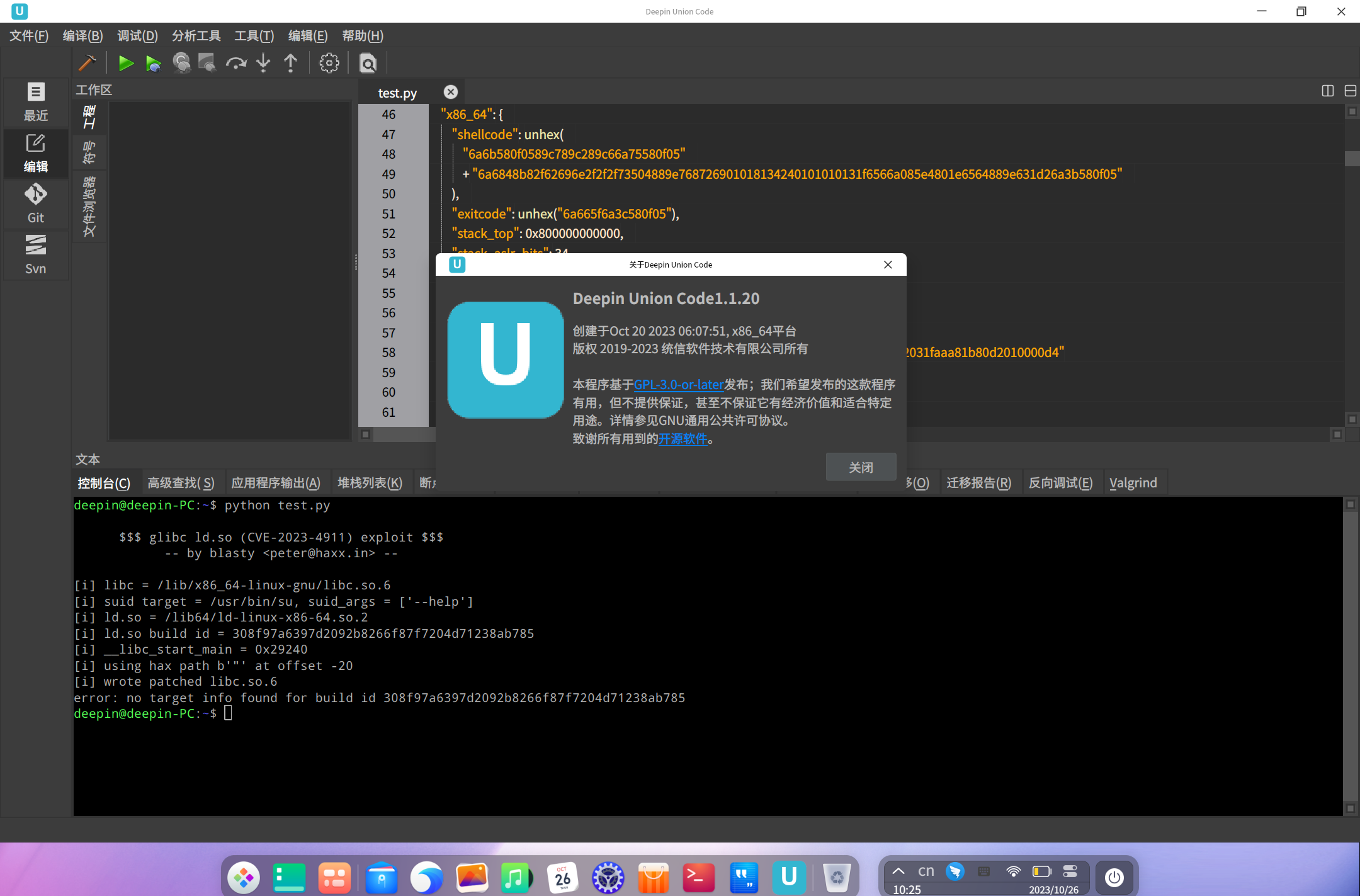This screenshot has width=1360, height=896.
Task: Start debugging with the play-and-bug icon
Action: tap(152, 63)
